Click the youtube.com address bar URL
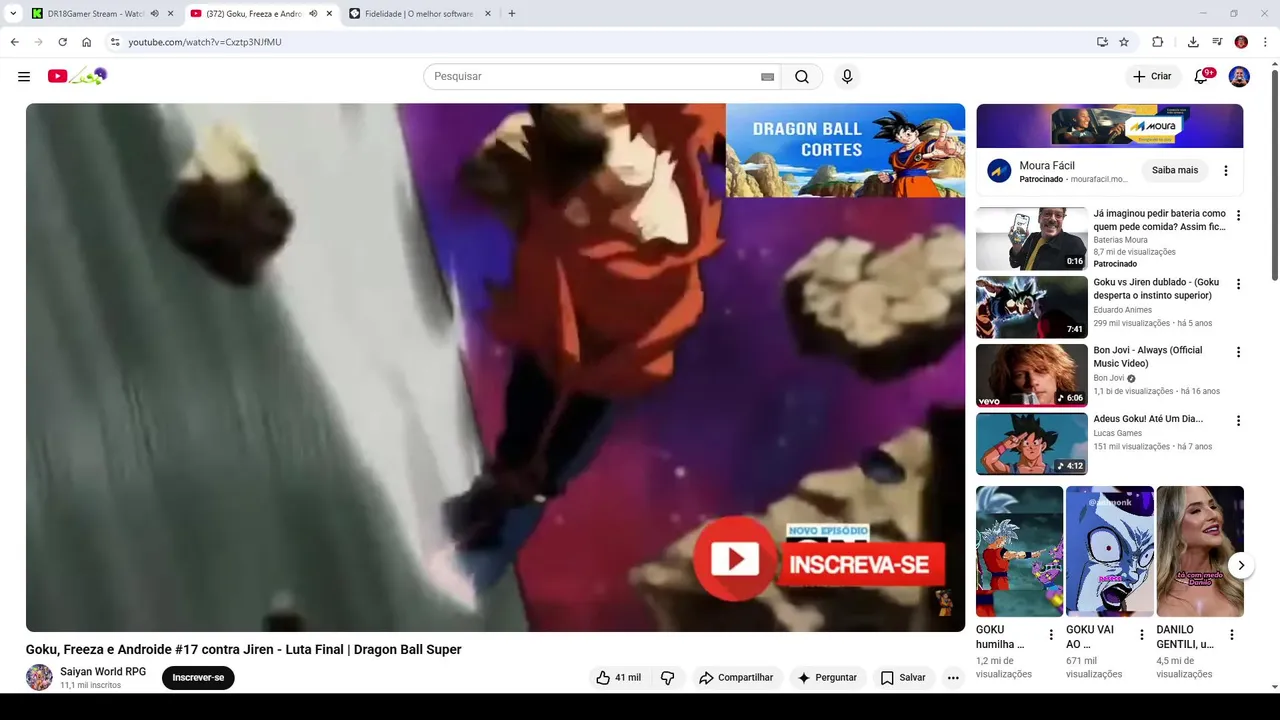The height and width of the screenshot is (720, 1280). point(205,42)
